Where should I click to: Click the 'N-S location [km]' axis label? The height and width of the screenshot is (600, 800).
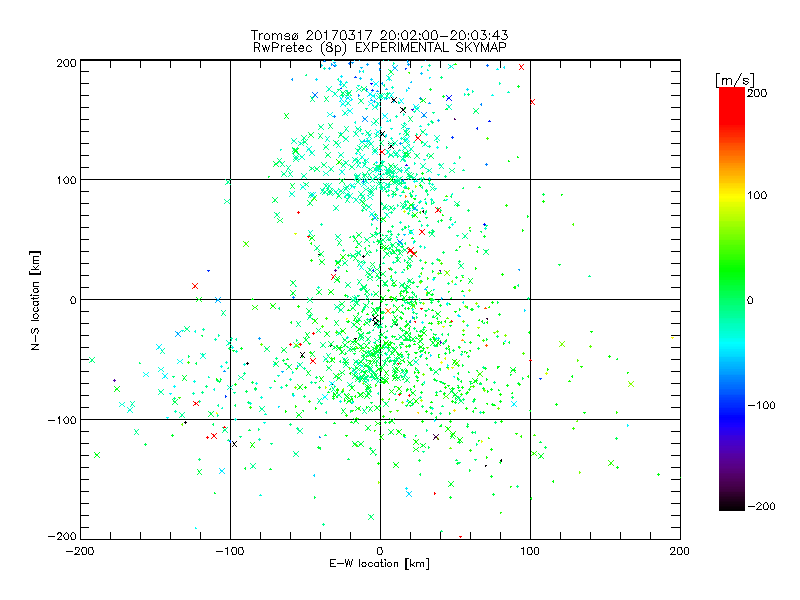tap(35, 300)
